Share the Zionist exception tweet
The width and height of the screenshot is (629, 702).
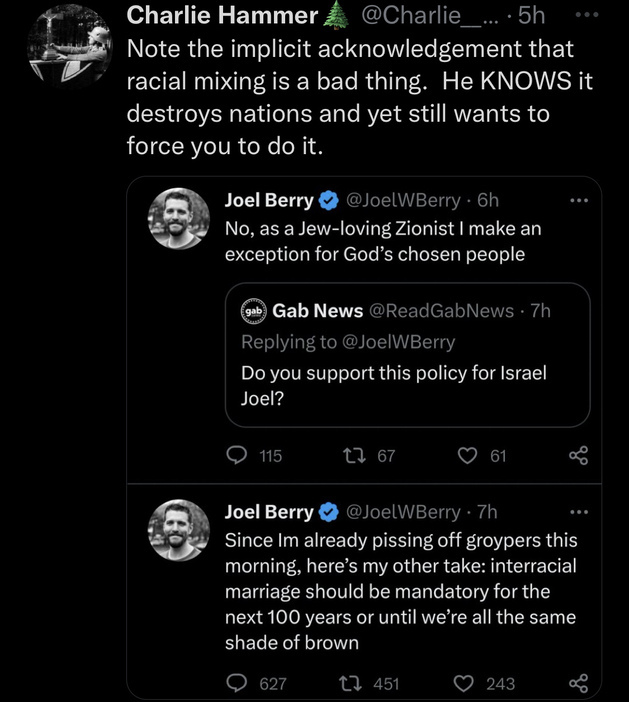point(578,455)
